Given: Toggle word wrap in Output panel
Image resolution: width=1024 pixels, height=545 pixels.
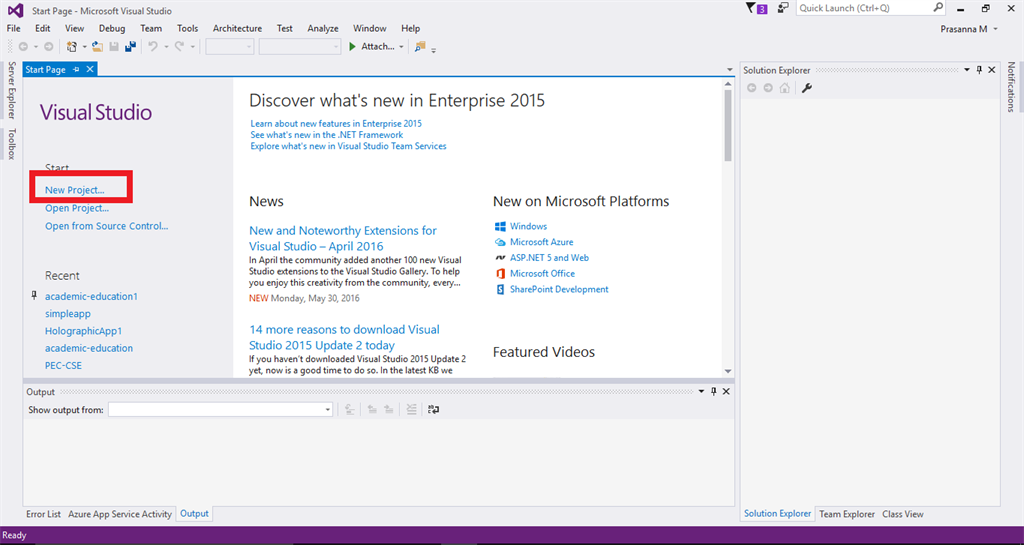Looking at the screenshot, I should point(433,409).
